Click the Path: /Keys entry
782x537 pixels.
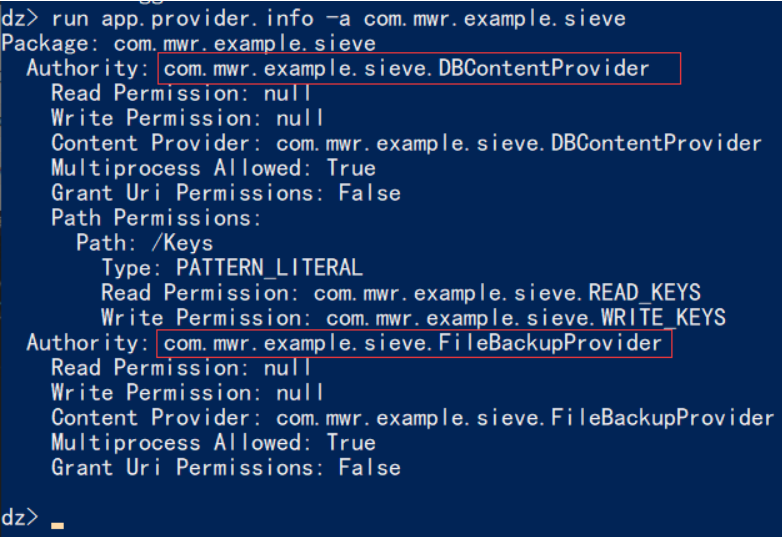(145, 243)
